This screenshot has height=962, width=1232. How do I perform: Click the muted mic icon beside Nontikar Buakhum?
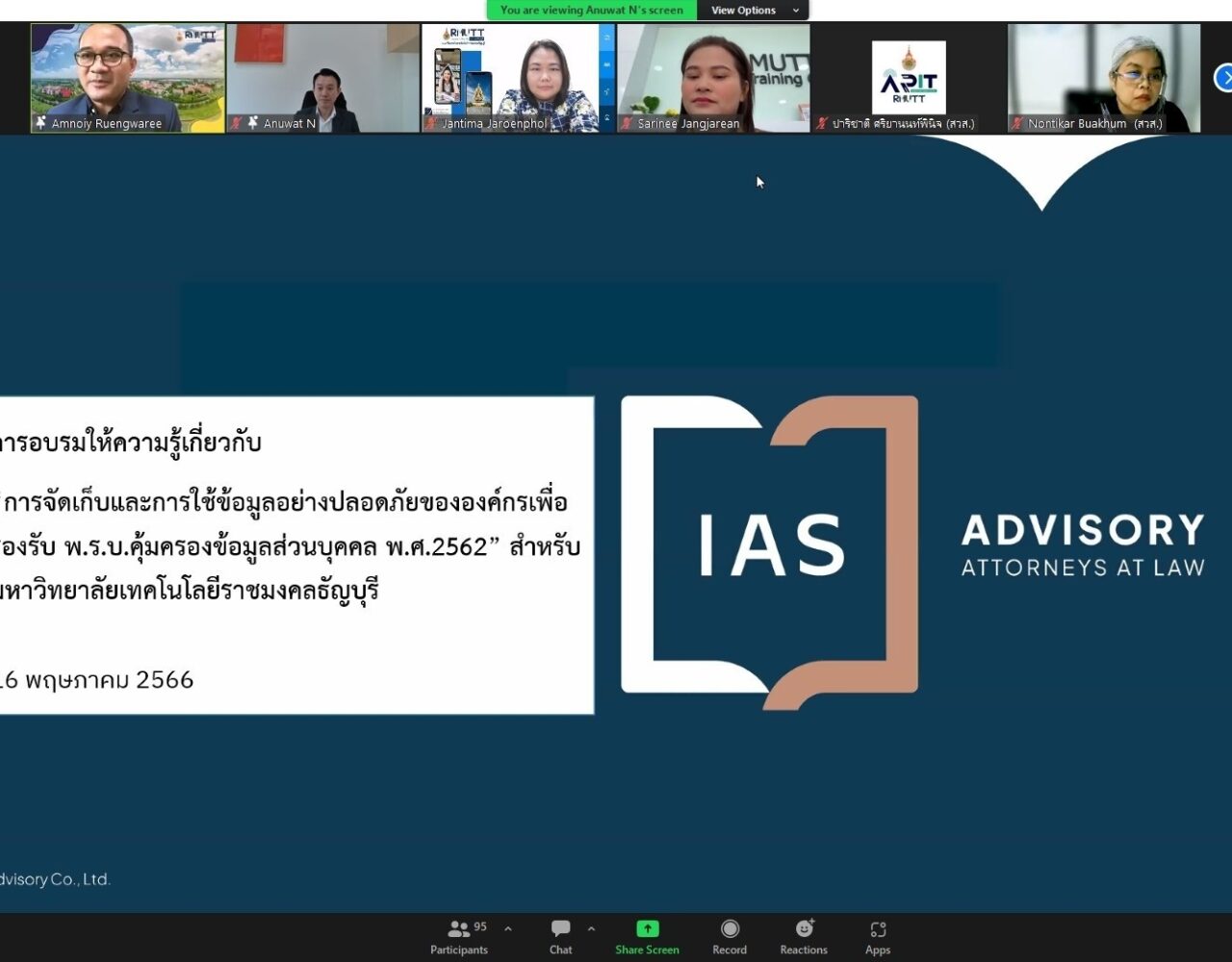pos(1017,123)
